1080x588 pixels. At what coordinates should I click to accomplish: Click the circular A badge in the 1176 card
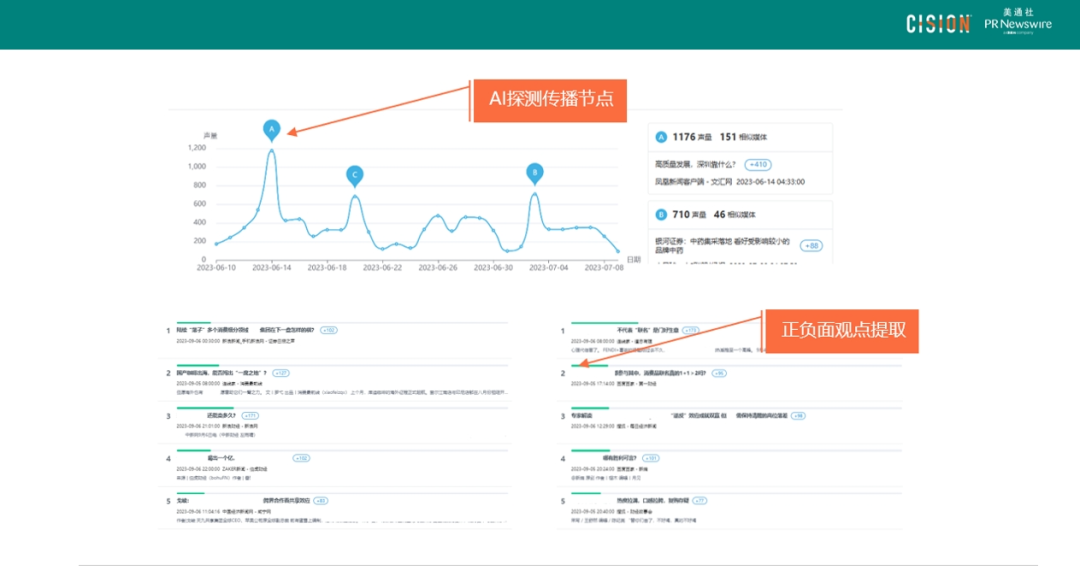point(661,137)
